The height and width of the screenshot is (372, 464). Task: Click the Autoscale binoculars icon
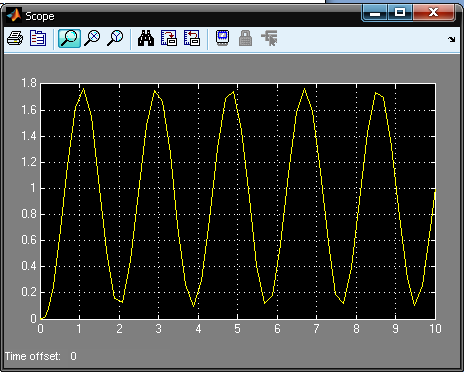[x=146, y=38]
